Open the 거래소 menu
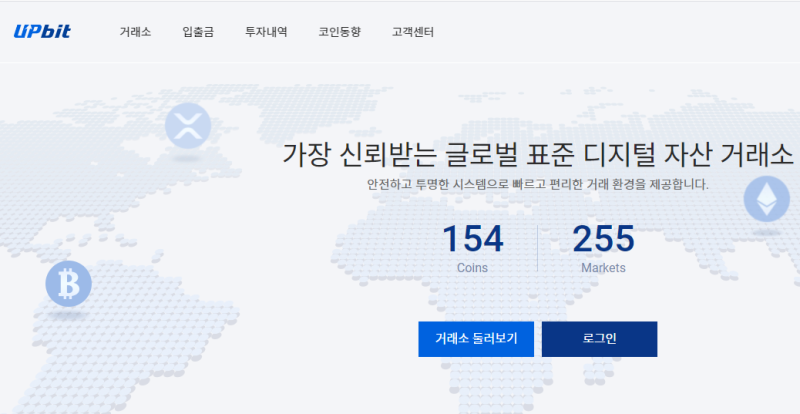 tap(135, 32)
